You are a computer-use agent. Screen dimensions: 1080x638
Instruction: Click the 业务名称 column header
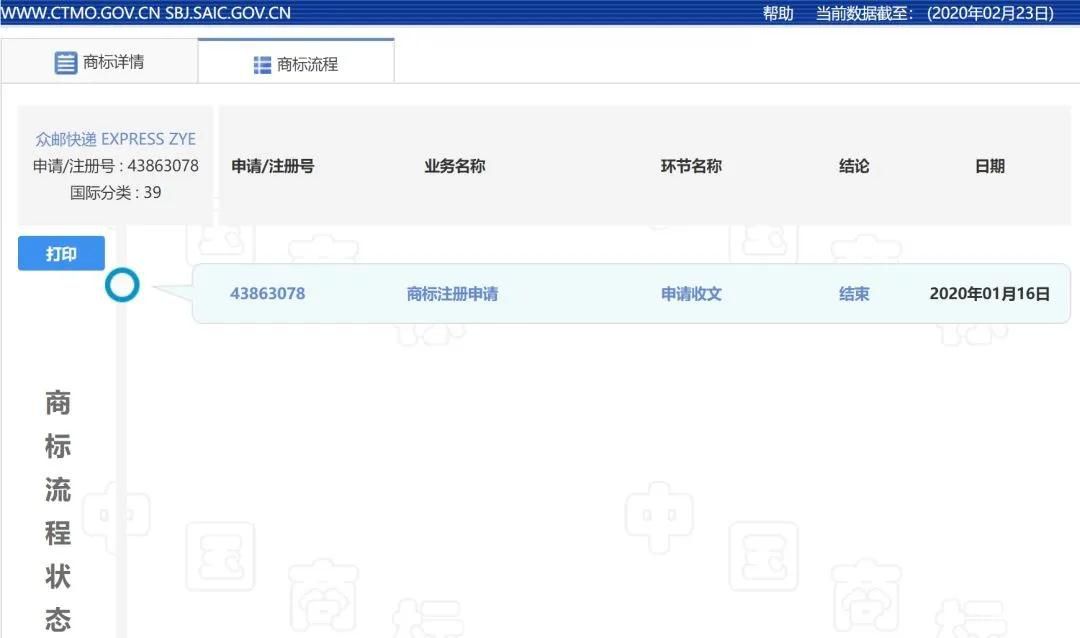pos(453,166)
